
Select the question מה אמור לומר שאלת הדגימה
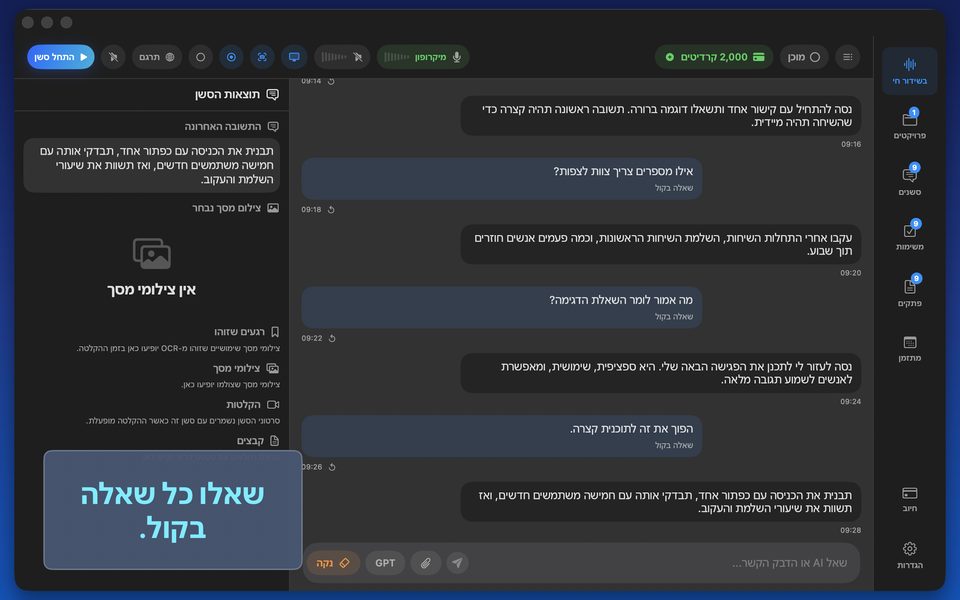coord(501,307)
